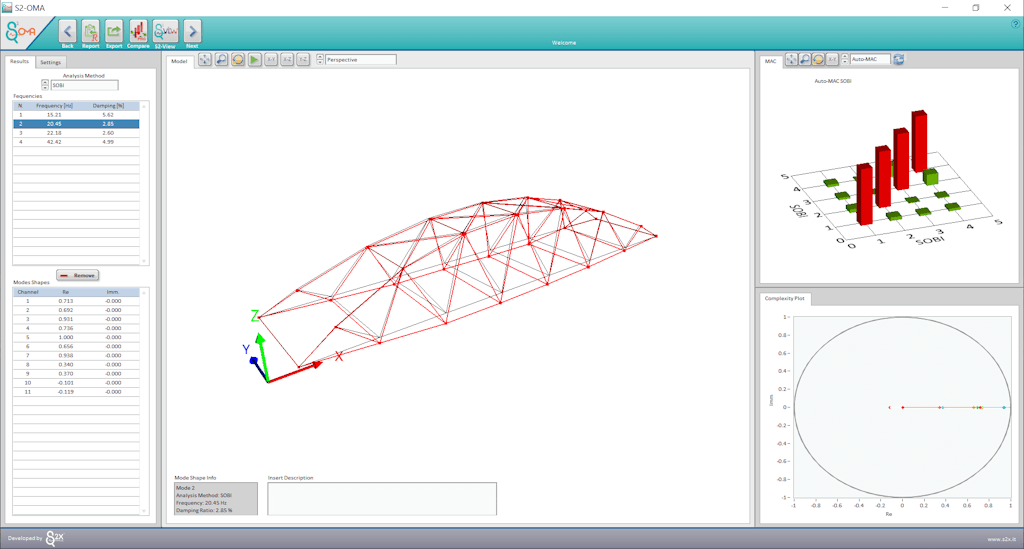Open the Results tab

coord(20,61)
